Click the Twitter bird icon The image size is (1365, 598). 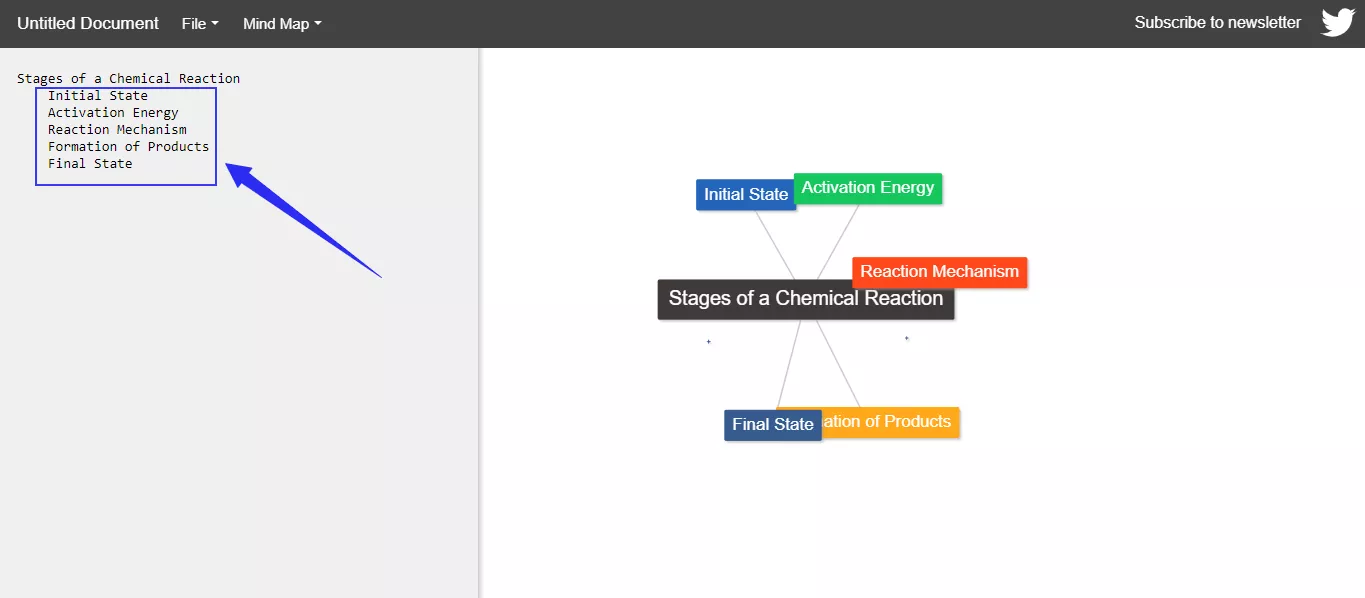click(1337, 21)
